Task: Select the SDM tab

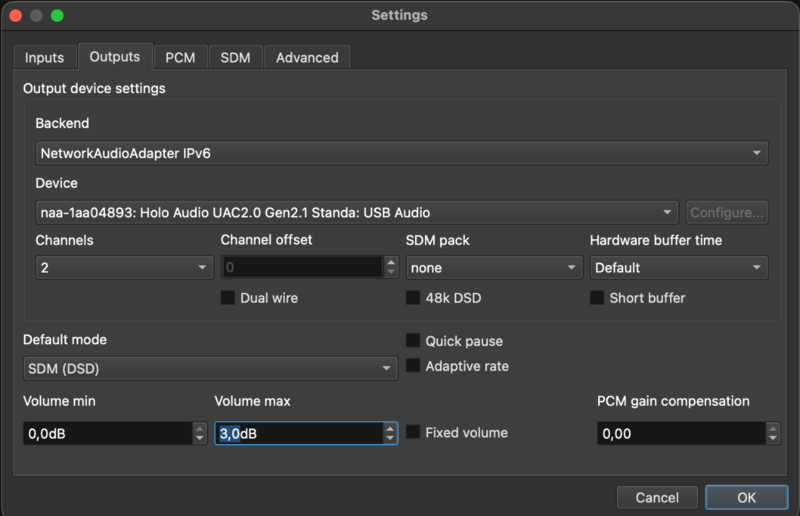Action: point(235,58)
